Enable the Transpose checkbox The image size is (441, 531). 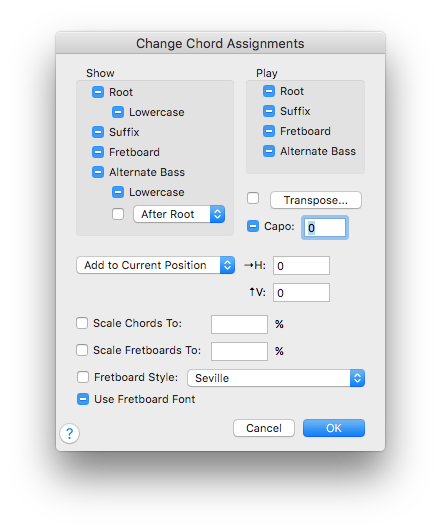[253, 198]
